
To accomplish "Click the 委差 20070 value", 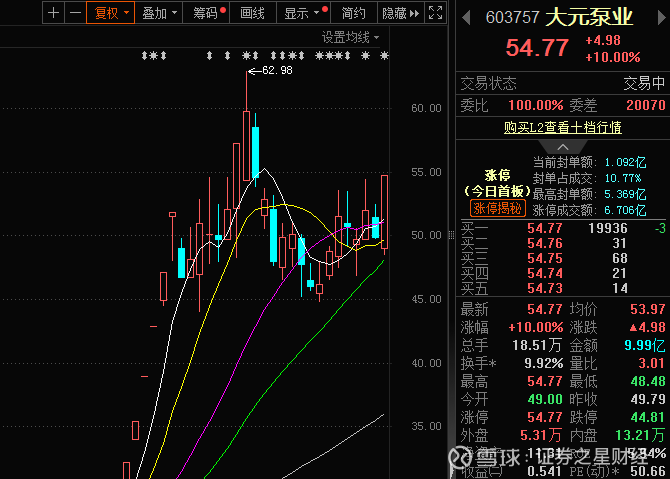I will click(646, 105).
